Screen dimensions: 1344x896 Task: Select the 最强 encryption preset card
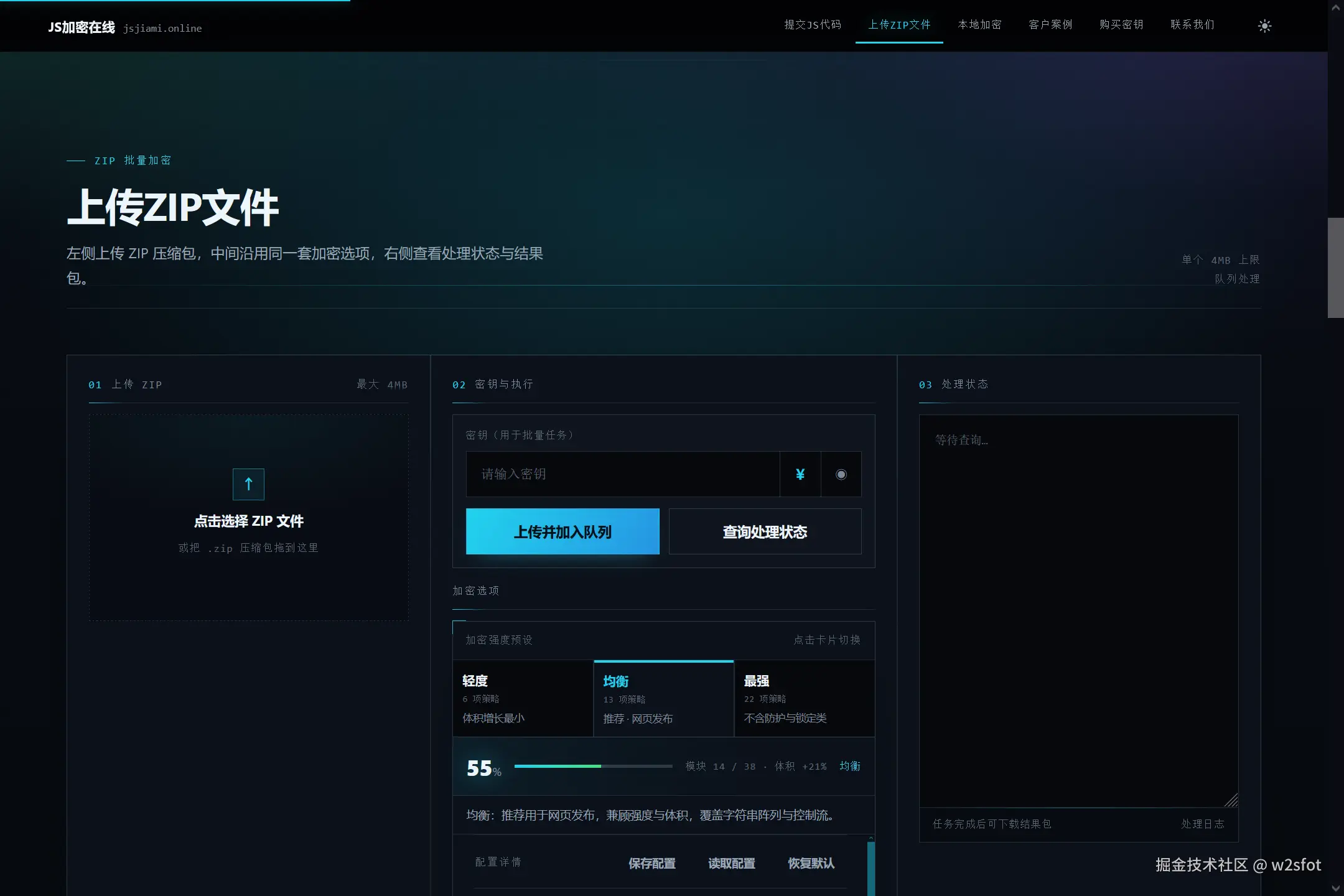click(x=805, y=699)
